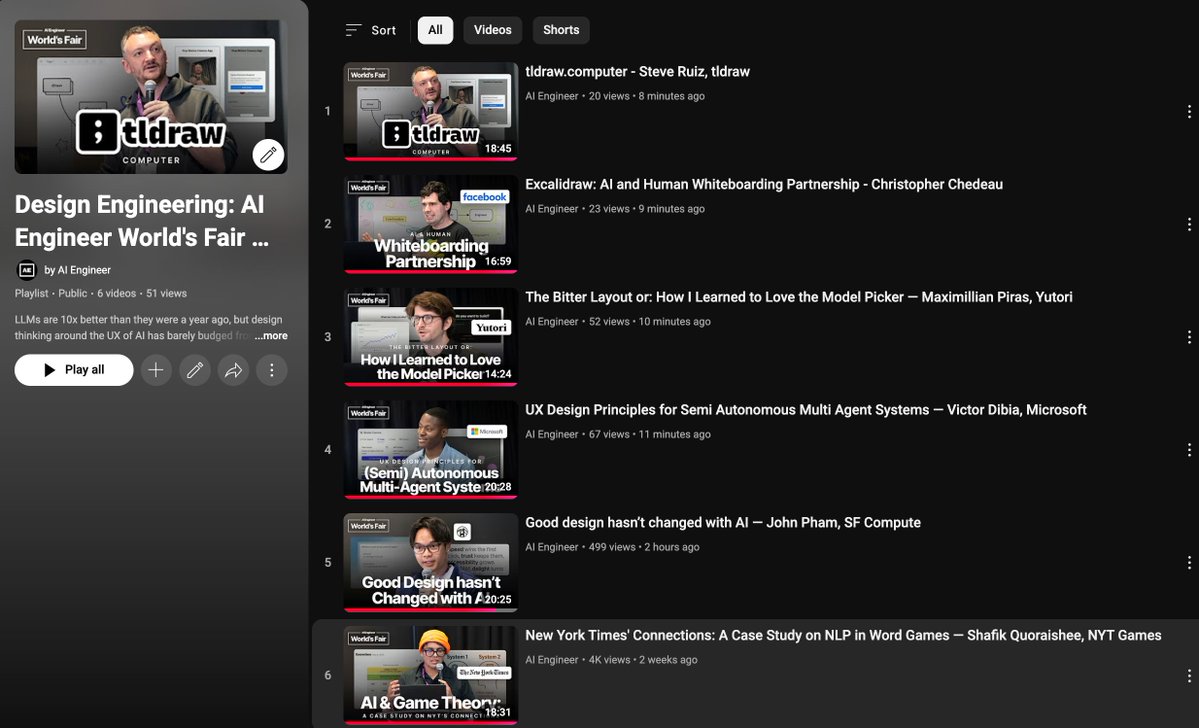Select the All filter chip
The height and width of the screenshot is (728, 1199).
point(435,30)
